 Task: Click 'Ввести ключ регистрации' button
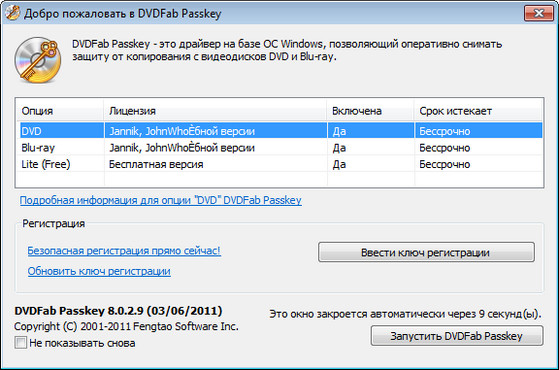tap(426, 252)
